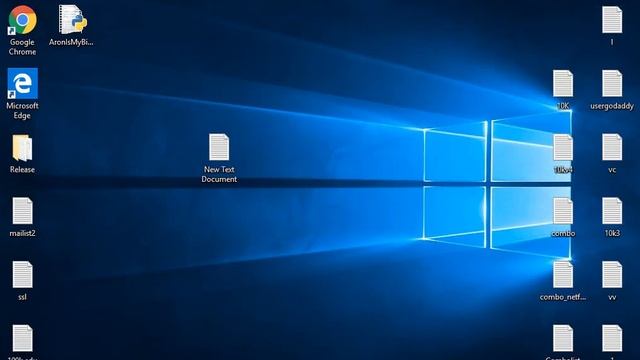Click the usergodaddy text file
This screenshot has width=640, height=360.
612,84
